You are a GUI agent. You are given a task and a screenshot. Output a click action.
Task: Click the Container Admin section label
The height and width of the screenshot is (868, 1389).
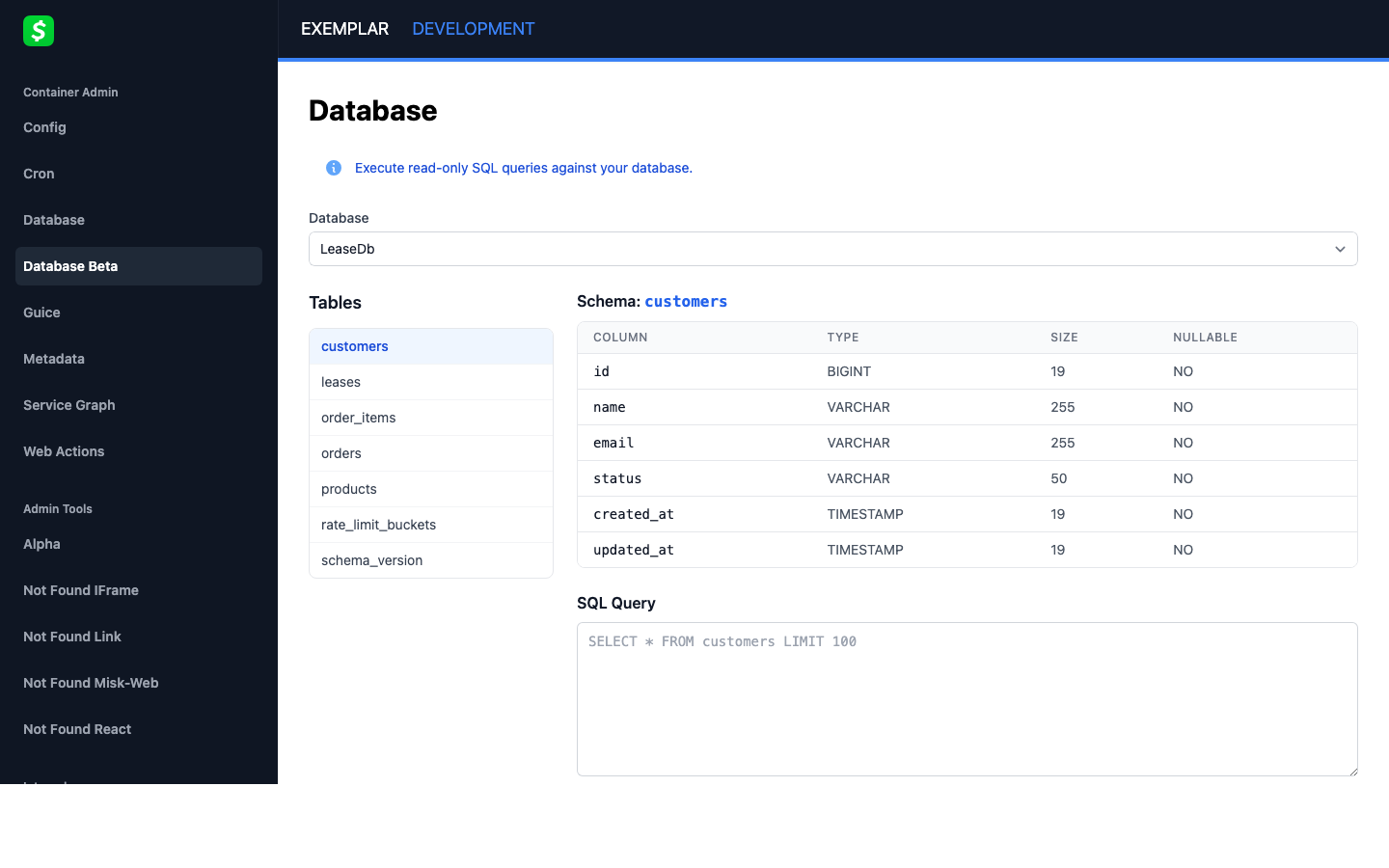[70, 93]
